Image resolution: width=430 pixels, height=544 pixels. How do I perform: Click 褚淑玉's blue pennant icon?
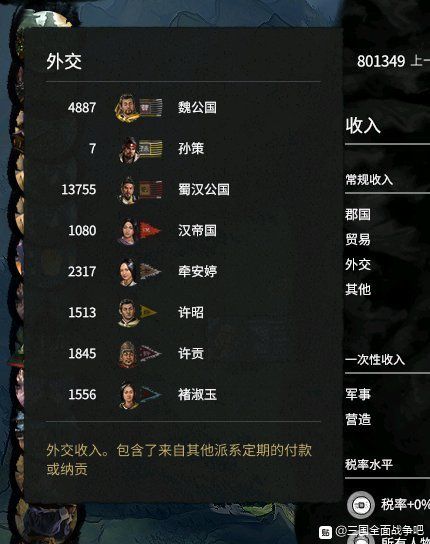pyautogui.click(x=150, y=394)
